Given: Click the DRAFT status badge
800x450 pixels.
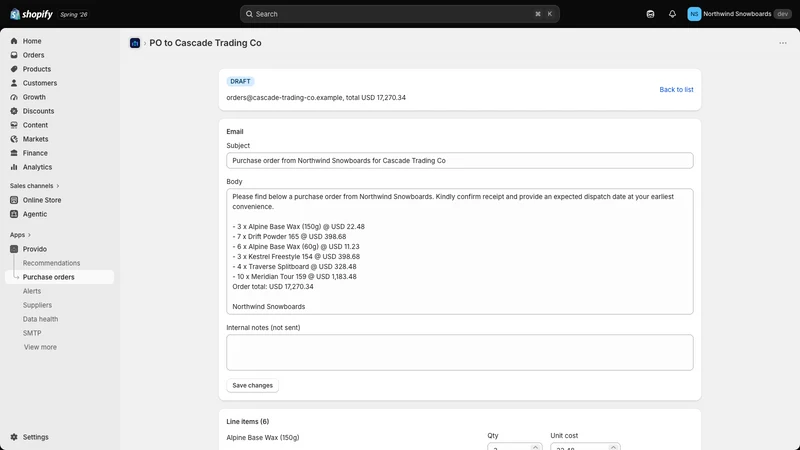Looking at the screenshot, I should coord(240,82).
